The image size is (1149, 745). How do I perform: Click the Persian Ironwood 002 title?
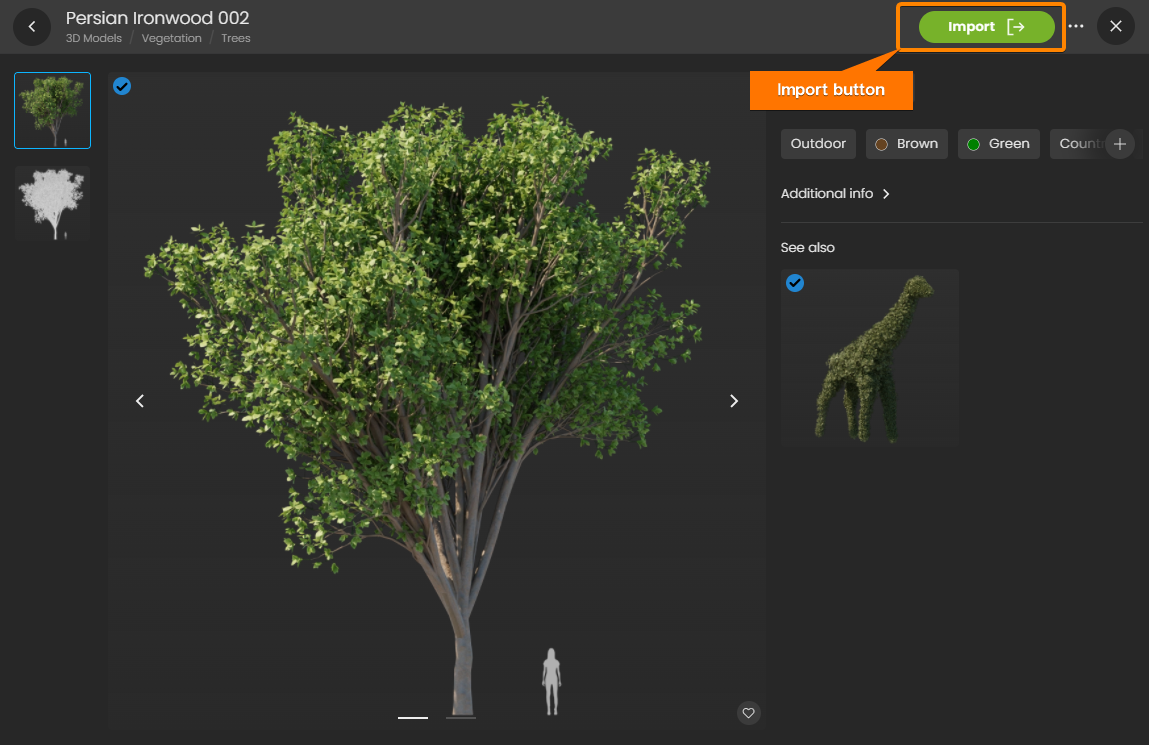coord(158,18)
